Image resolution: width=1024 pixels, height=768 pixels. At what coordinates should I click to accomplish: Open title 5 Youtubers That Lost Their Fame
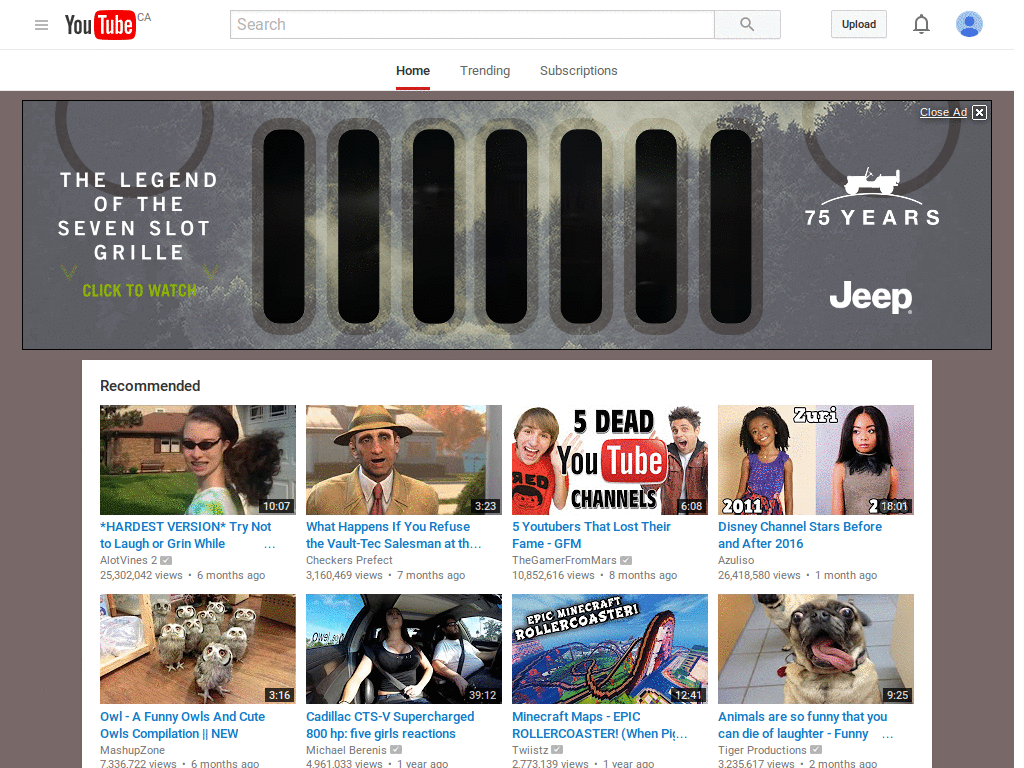(591, 535)
